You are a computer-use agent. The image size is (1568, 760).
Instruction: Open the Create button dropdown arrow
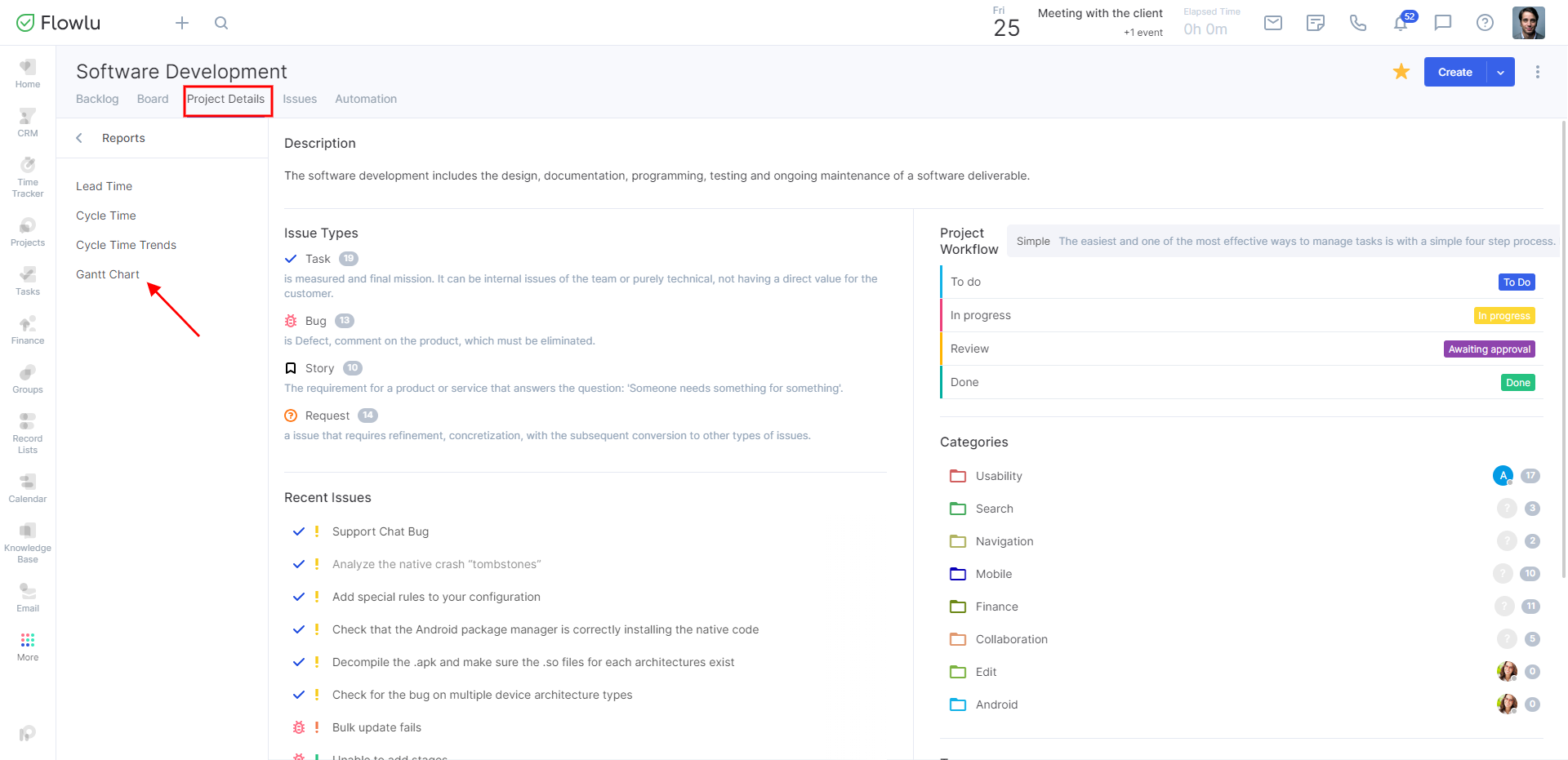(x=1500, y=72)
